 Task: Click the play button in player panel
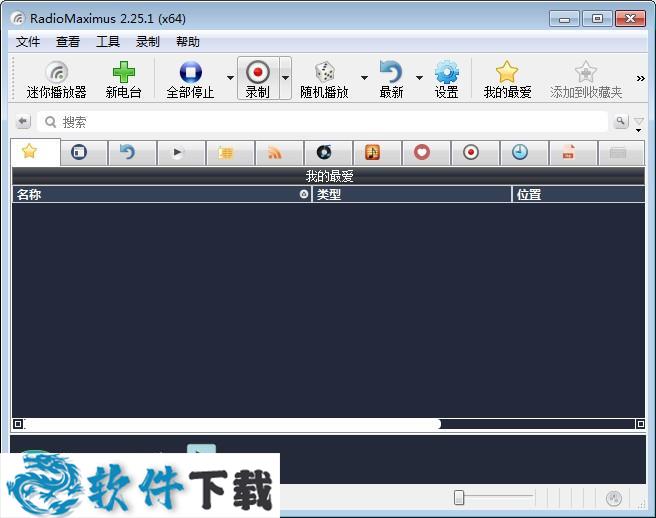click(x=201, y=449)
